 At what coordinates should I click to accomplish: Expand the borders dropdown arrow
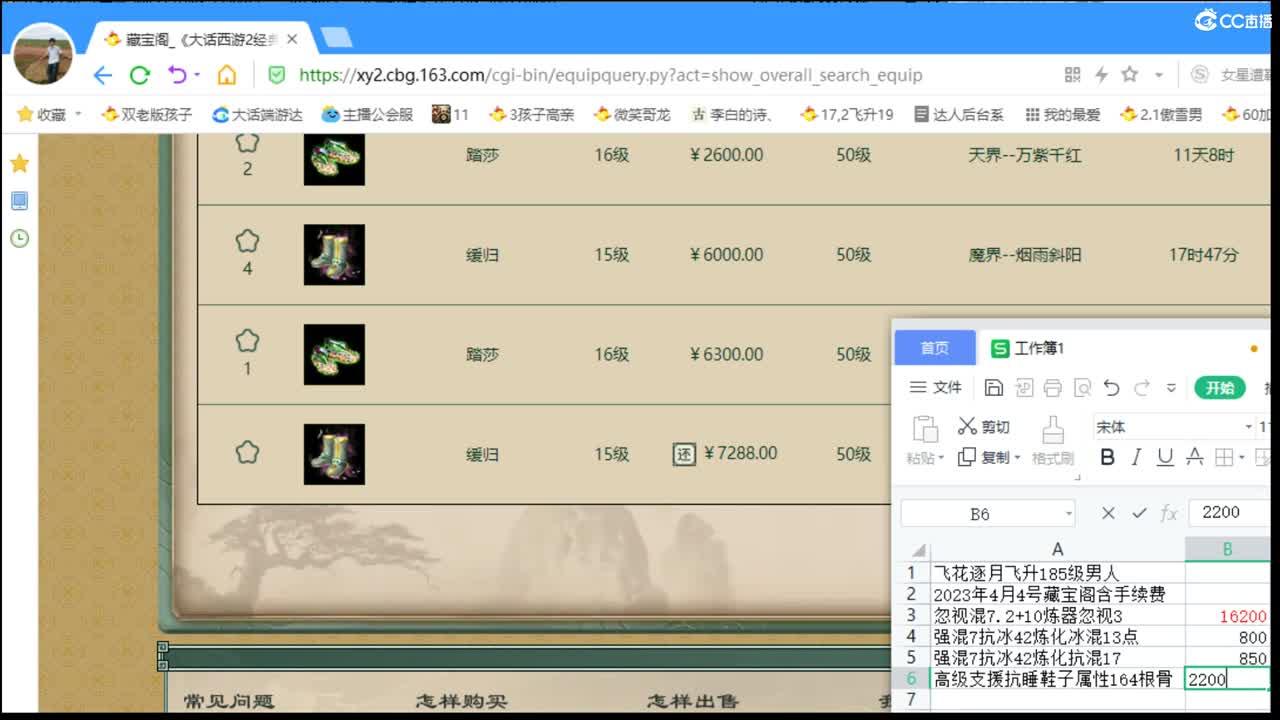pos(1242,458)
